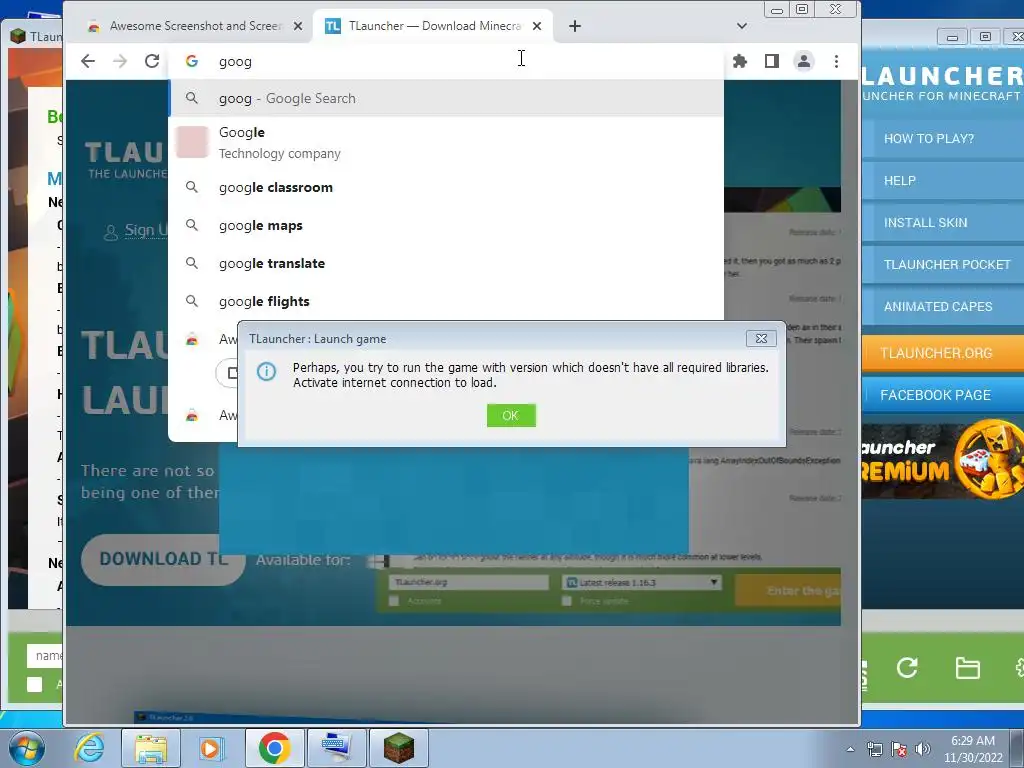Open network status tray icon
Viewport: 1024px width, 768px height.
click(x=874, y=749)
